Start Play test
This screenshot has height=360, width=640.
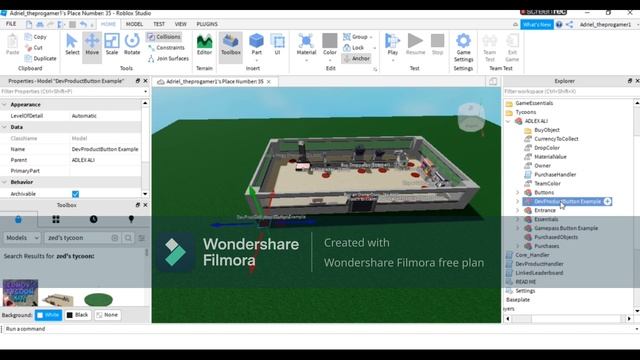tap(393, 44)
